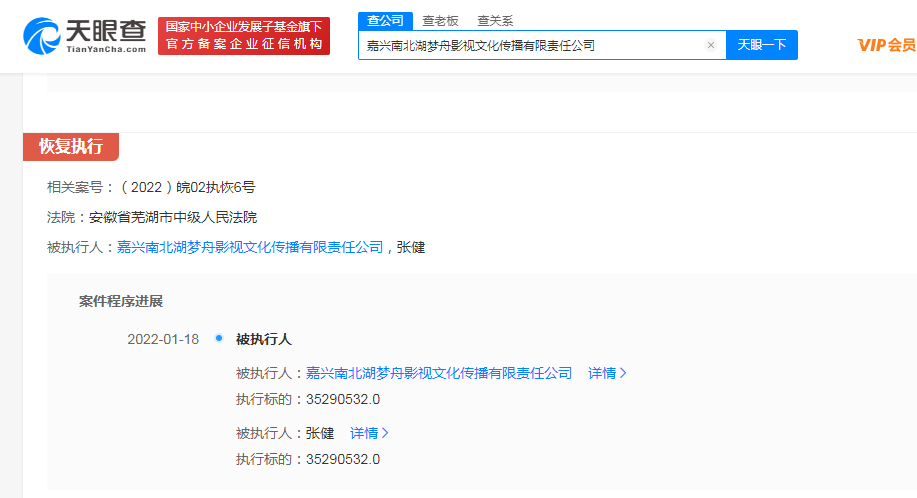Viewport: 917px width, 498px height.
Task: Select the case number （2022）皖02执恢6号 text
Action: pos(187,187)
